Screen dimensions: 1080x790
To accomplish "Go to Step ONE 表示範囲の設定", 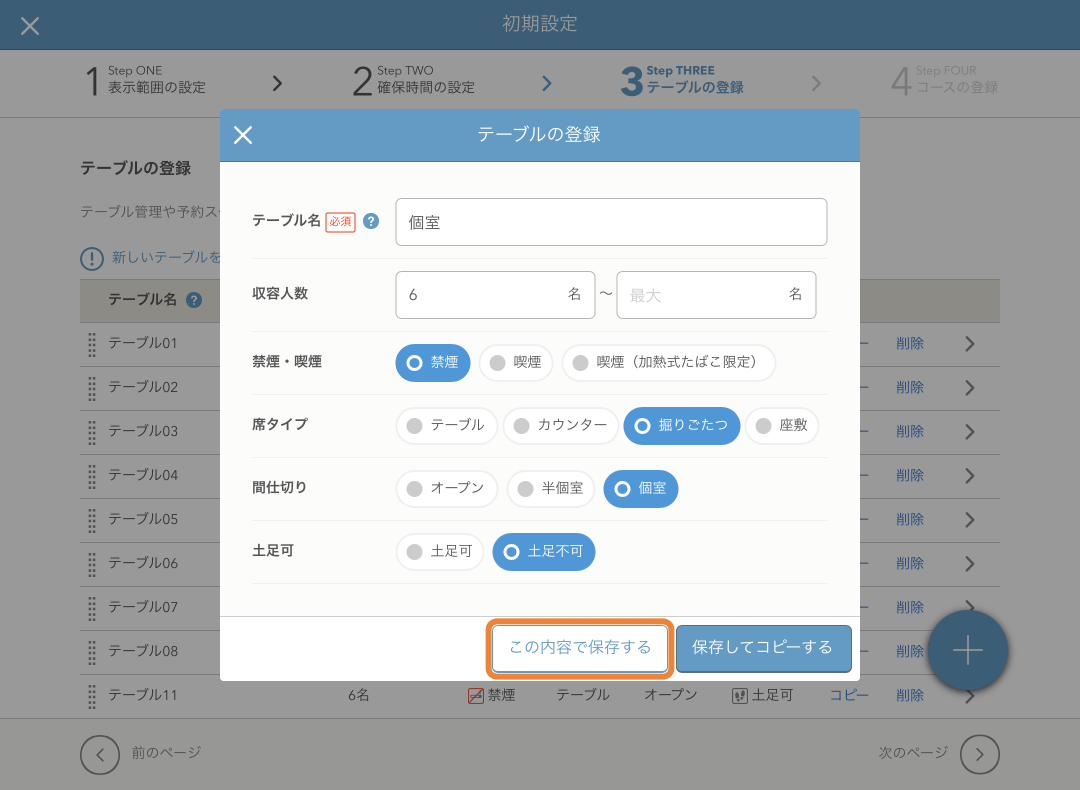I will point(145,80).
